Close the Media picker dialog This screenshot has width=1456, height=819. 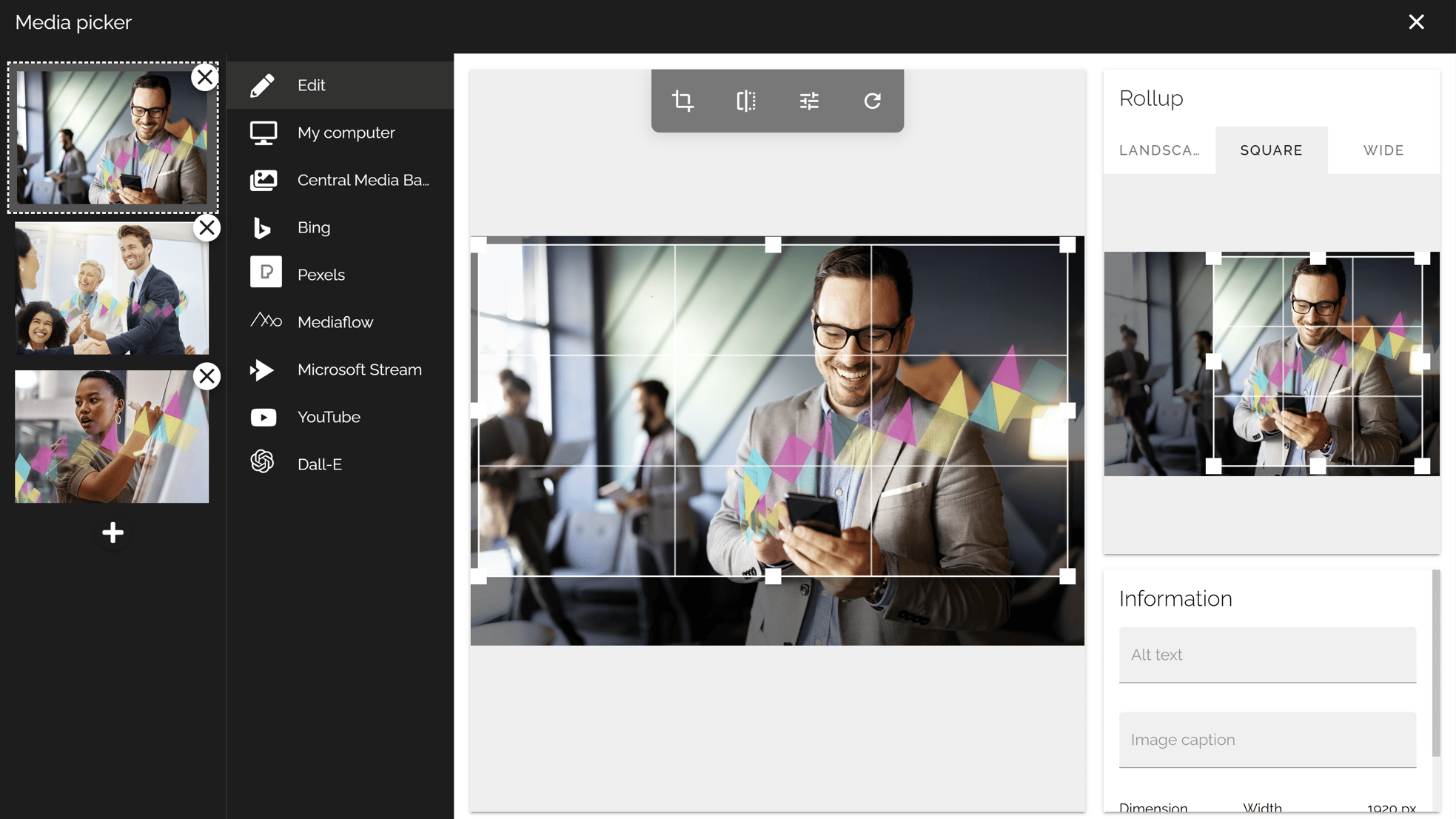pyautogui.click(x=1416, y=22)
